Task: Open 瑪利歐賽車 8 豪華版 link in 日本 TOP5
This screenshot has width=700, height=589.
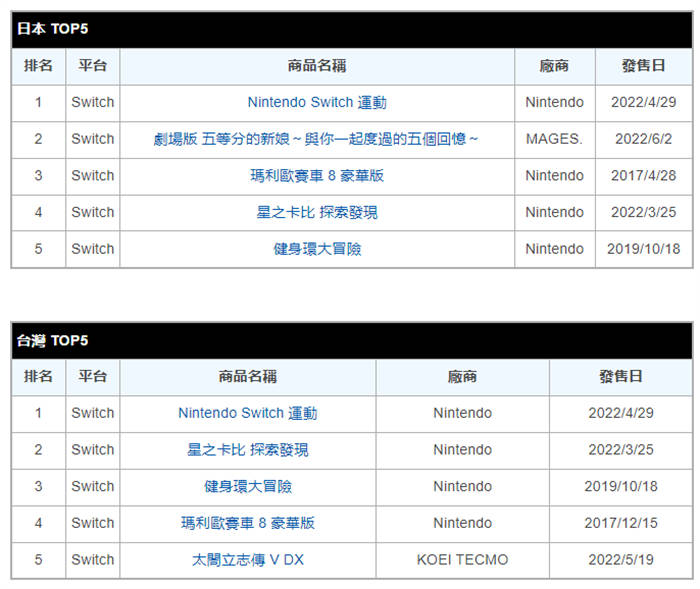Action: click(317, 175)
